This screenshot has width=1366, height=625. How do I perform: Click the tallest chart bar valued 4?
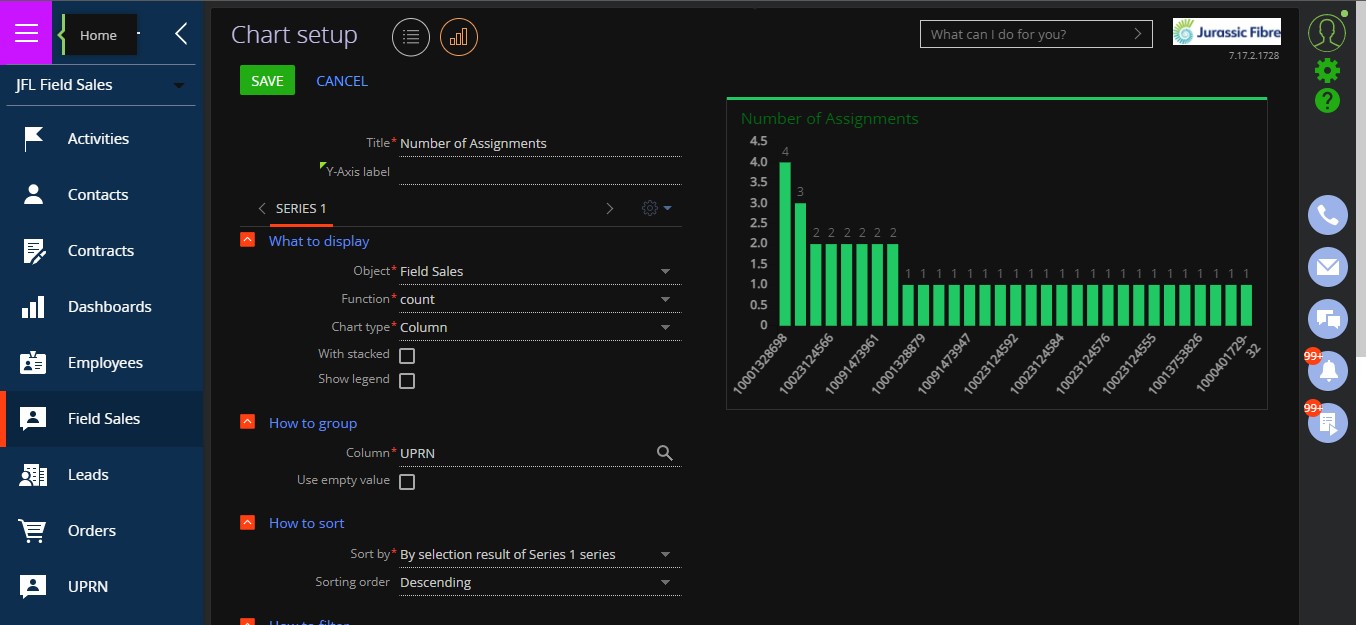pos(785,244)
